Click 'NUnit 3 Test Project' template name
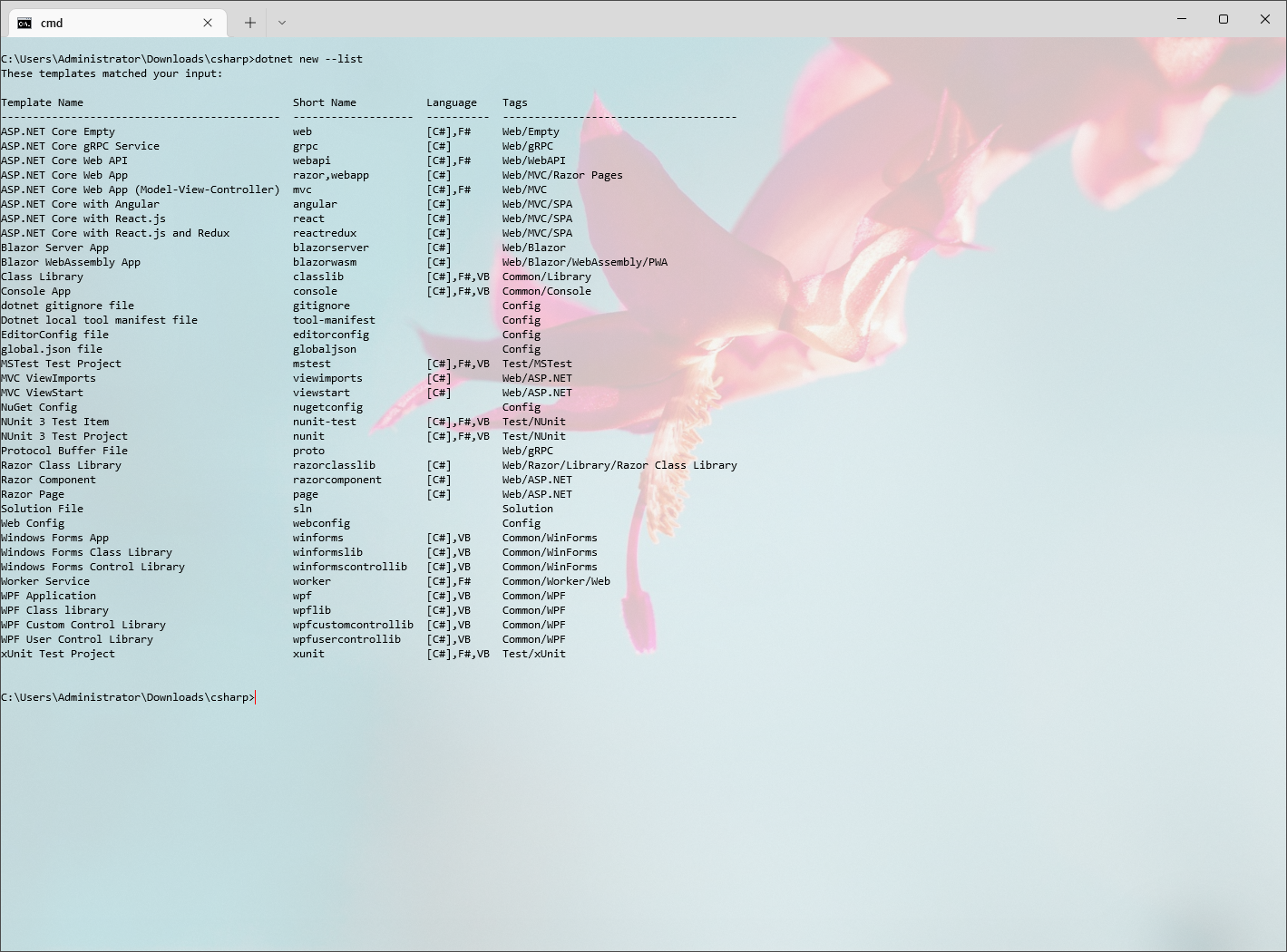Image resolution: width=1287 pixels, height=952 pixels. click(x=64, y=436)
